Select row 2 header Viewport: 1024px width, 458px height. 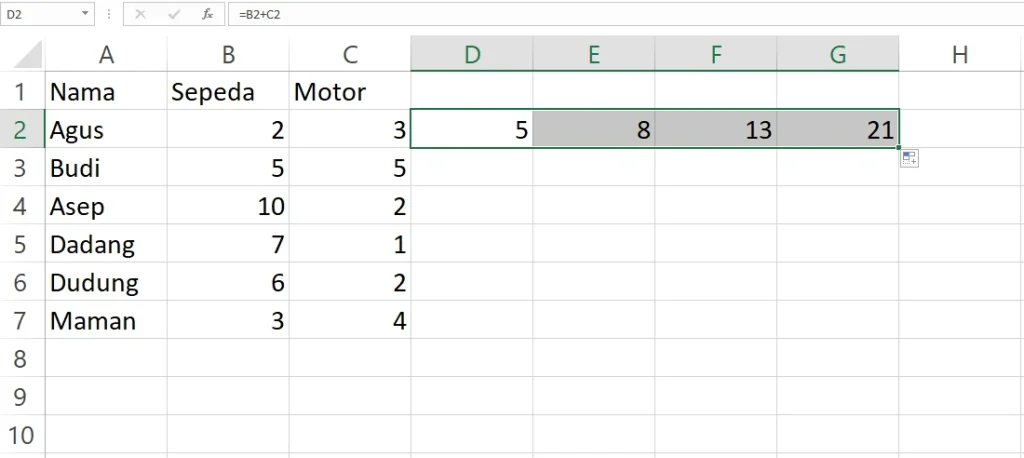click(x=22, y=129)
